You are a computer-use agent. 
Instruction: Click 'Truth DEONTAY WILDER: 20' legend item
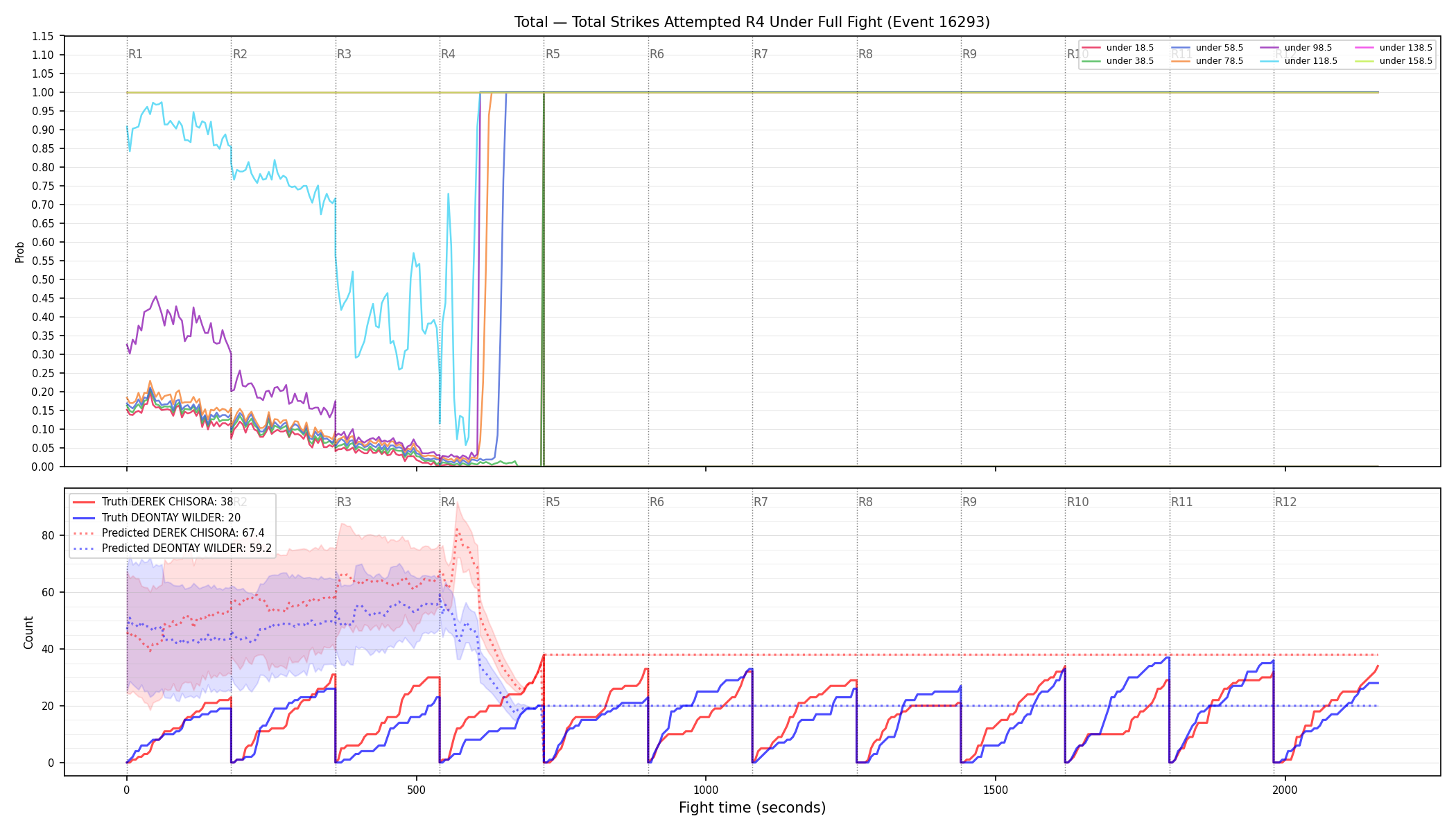click(x=157, y=518)
